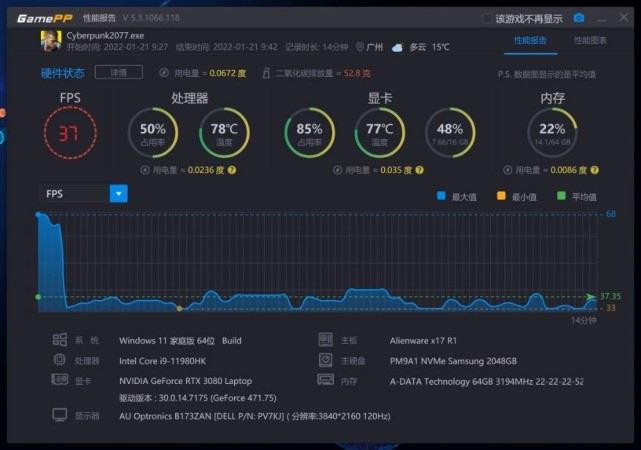Image resolution: width=641 pixels, height=450 pixels.
Task: Click the CO2 emission bottle icon
Action: (x=266, y=73)
